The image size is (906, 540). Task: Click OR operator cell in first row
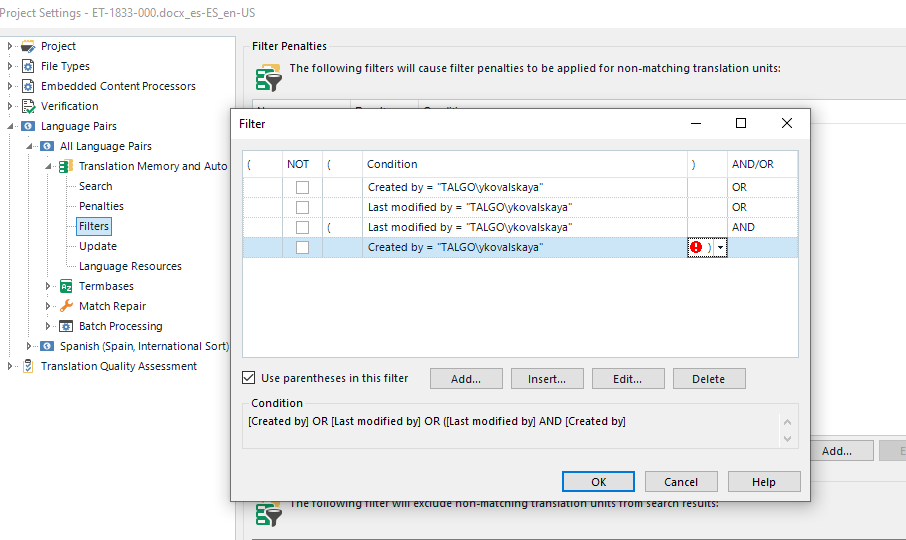coord(762,187)
